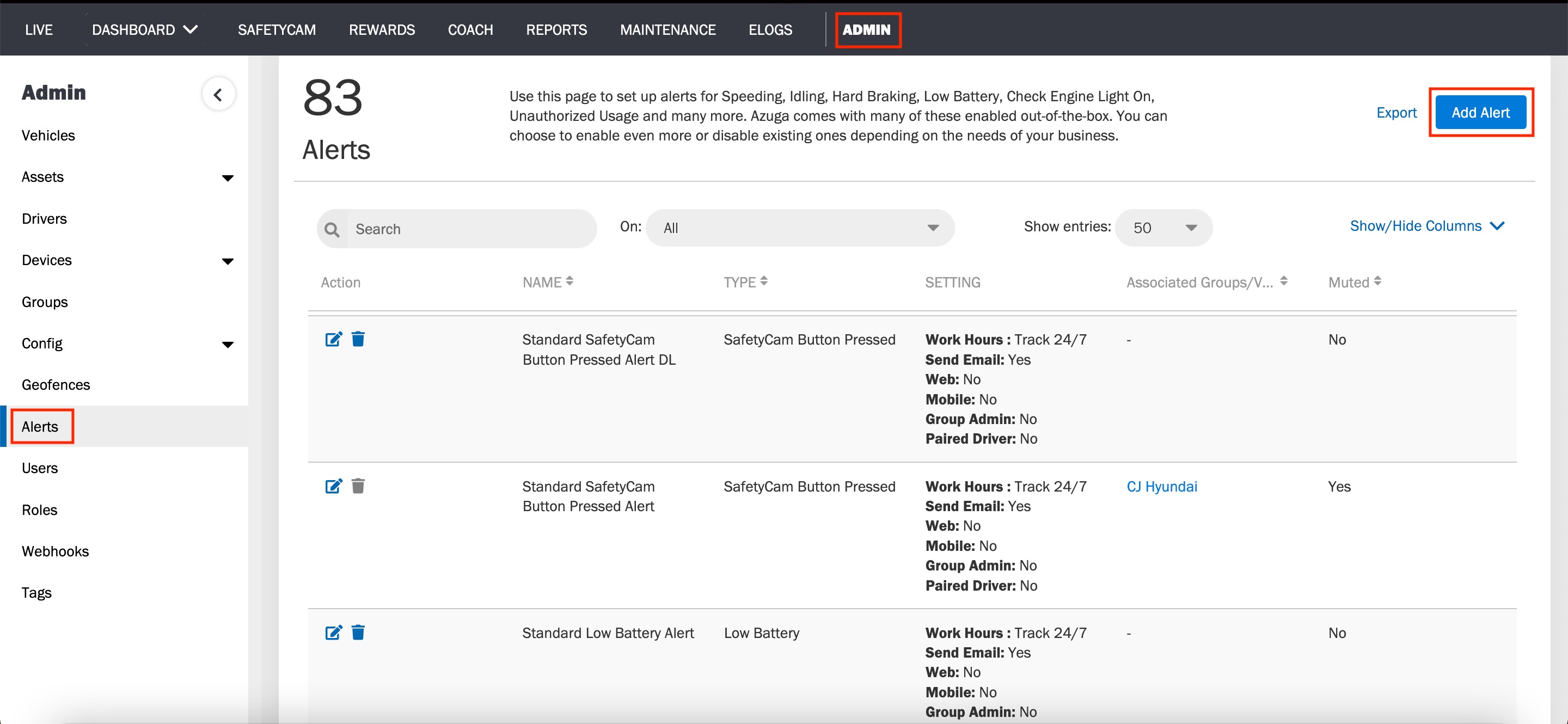Open the REPORTS tab

(556, 29)
